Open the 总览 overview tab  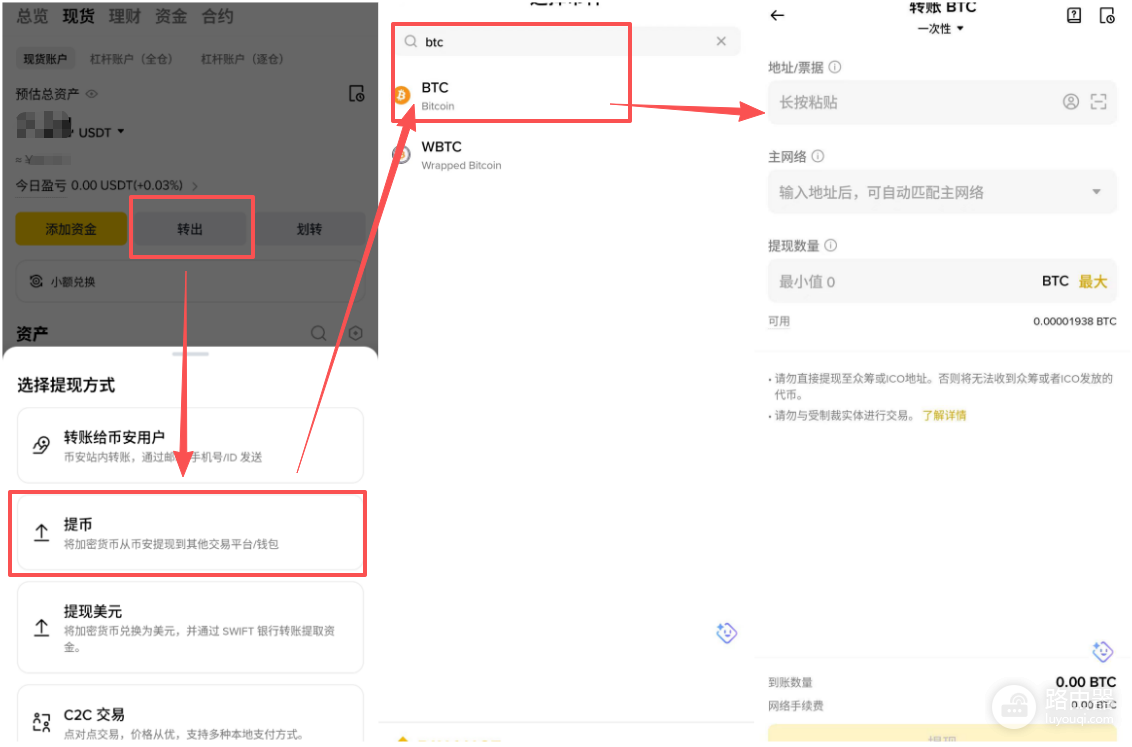[x=32, y=16]
